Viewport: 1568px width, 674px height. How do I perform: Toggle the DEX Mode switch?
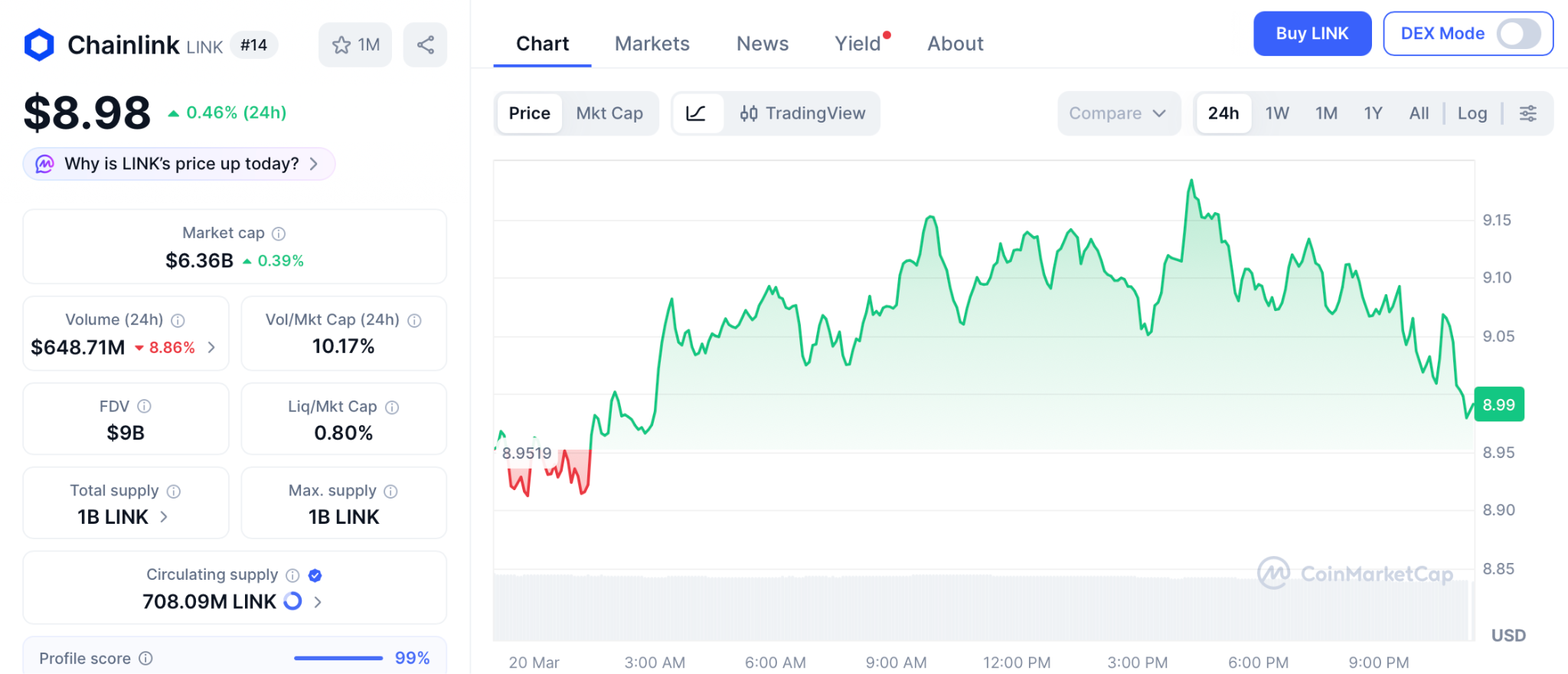(x=1518, y=34)
